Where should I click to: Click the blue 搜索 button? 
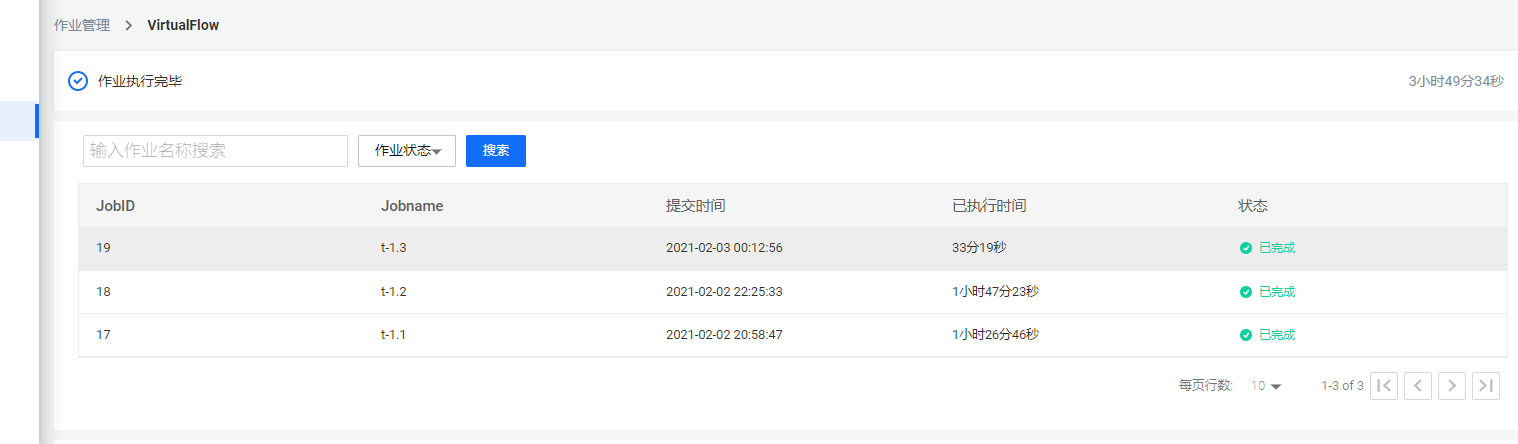point(496,151)
